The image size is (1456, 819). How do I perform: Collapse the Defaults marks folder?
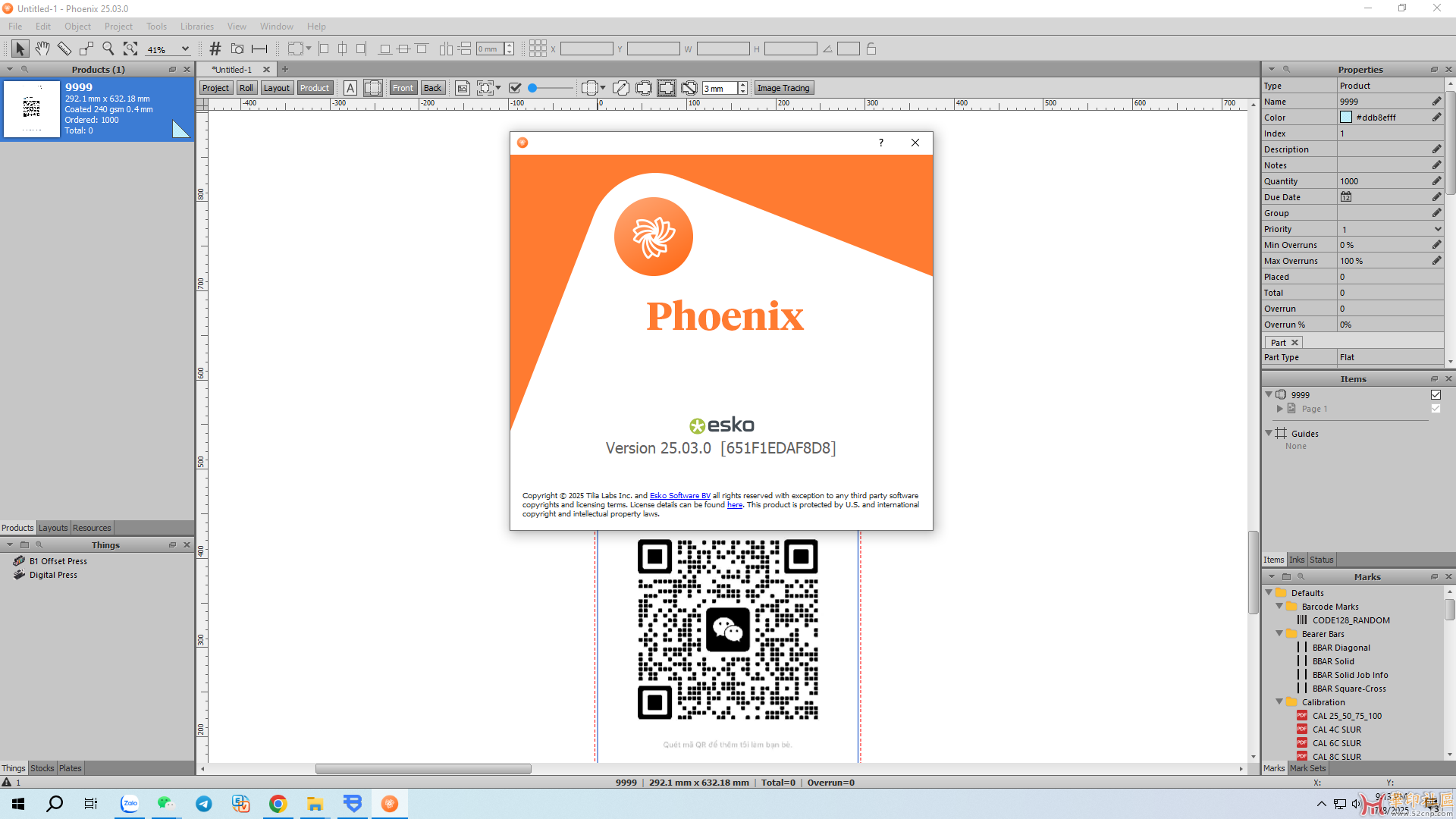coord(1269,592)
